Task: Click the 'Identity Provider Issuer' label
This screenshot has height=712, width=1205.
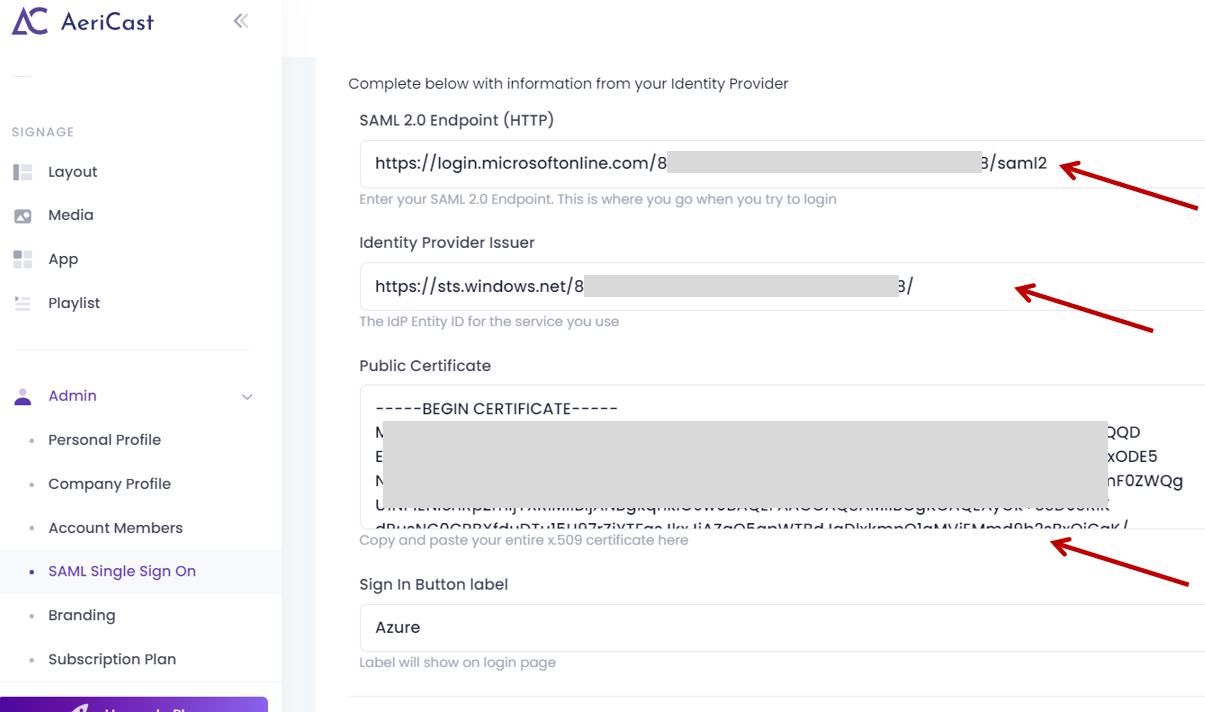Action: [x=447, y=243]
